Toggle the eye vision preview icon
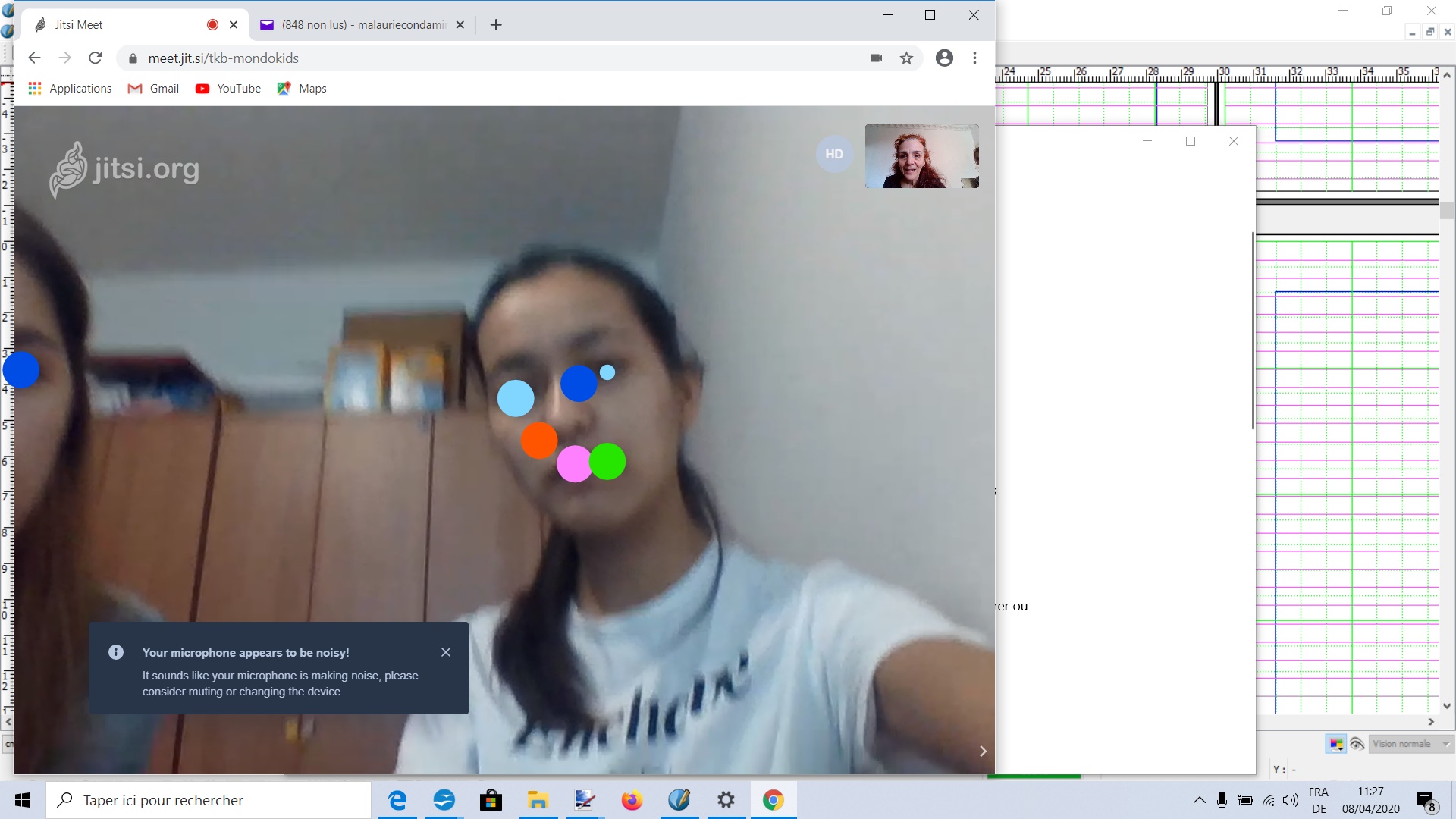 point(1357,744)
